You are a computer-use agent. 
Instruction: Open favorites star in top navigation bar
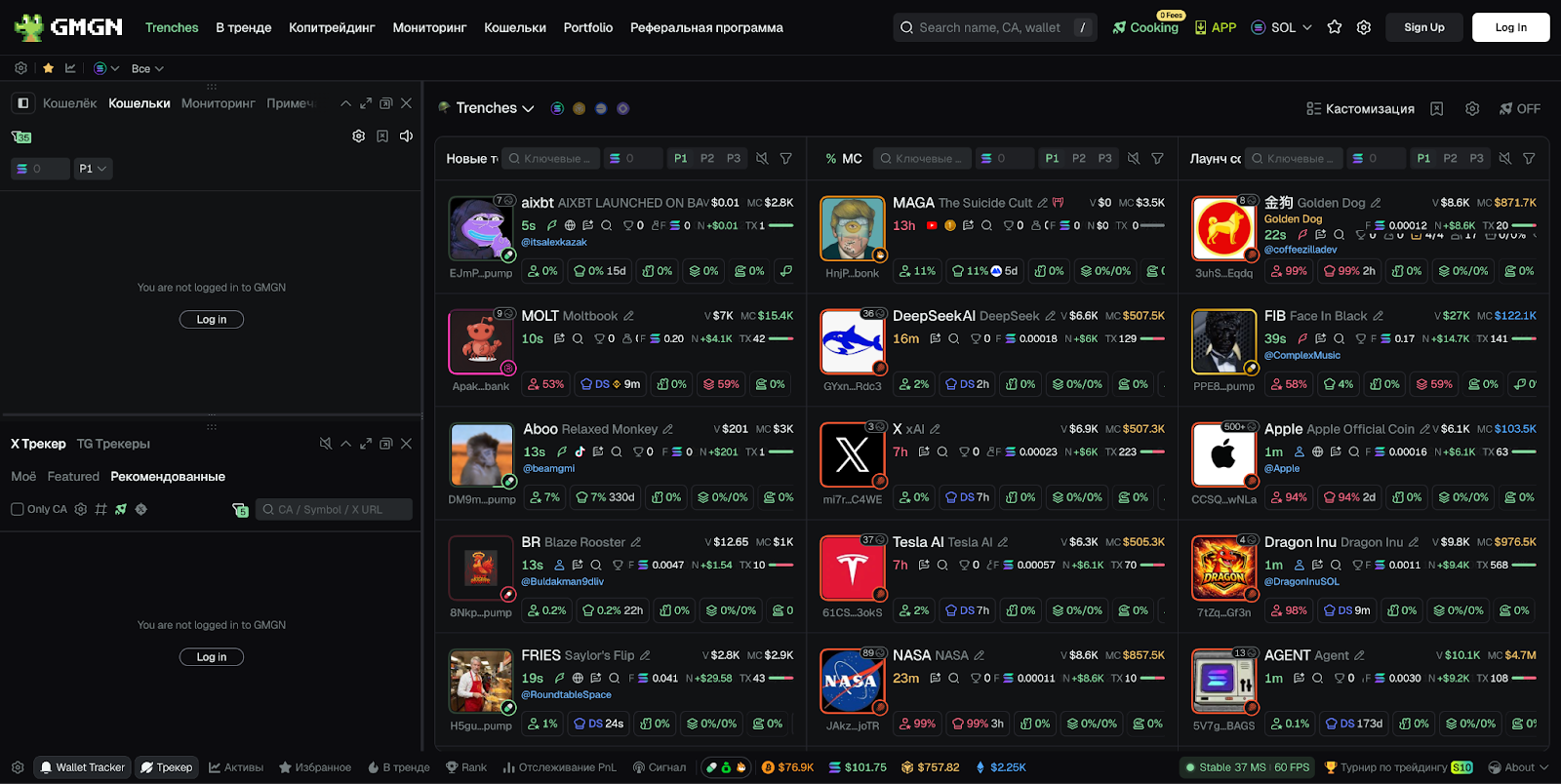point(1335,27)
